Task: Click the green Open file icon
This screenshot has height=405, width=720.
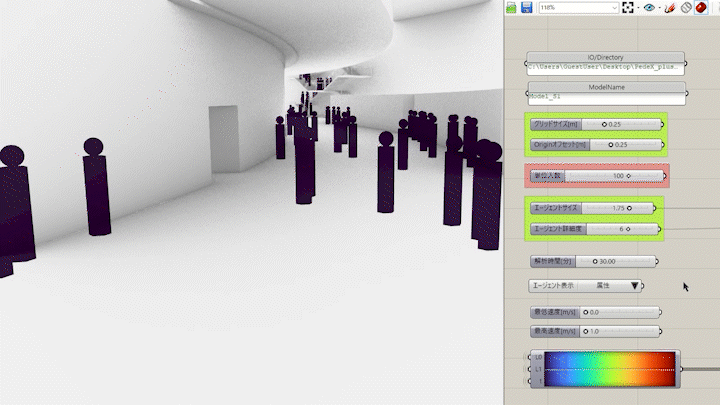Action: 511,7
